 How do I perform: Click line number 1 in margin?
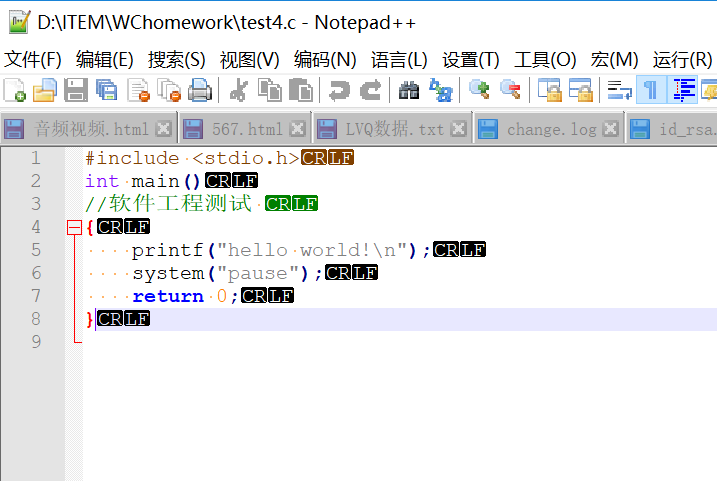(36, 158)
